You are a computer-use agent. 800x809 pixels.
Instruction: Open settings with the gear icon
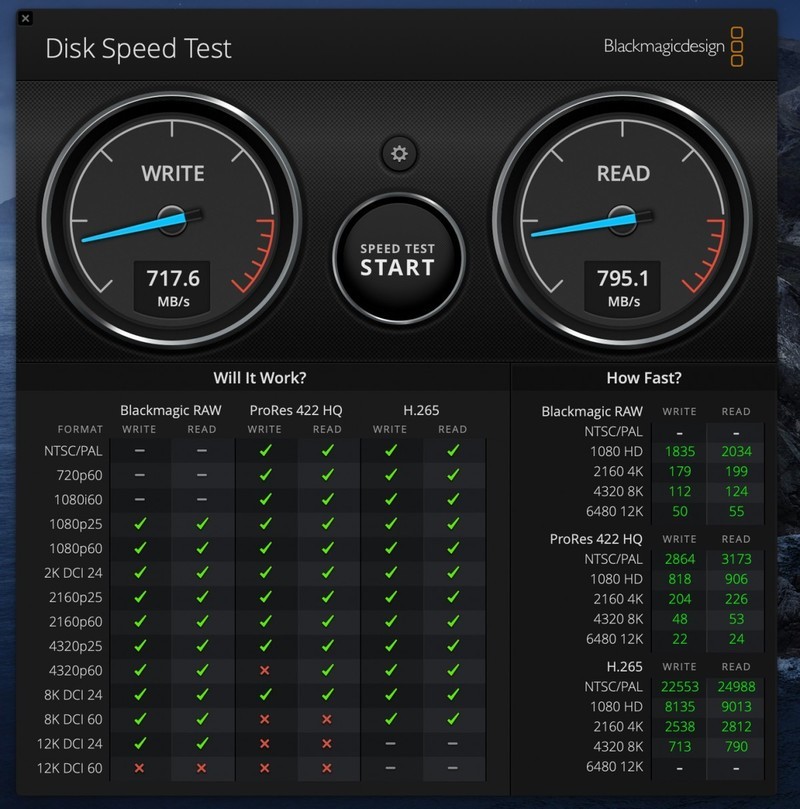point(400,153)
